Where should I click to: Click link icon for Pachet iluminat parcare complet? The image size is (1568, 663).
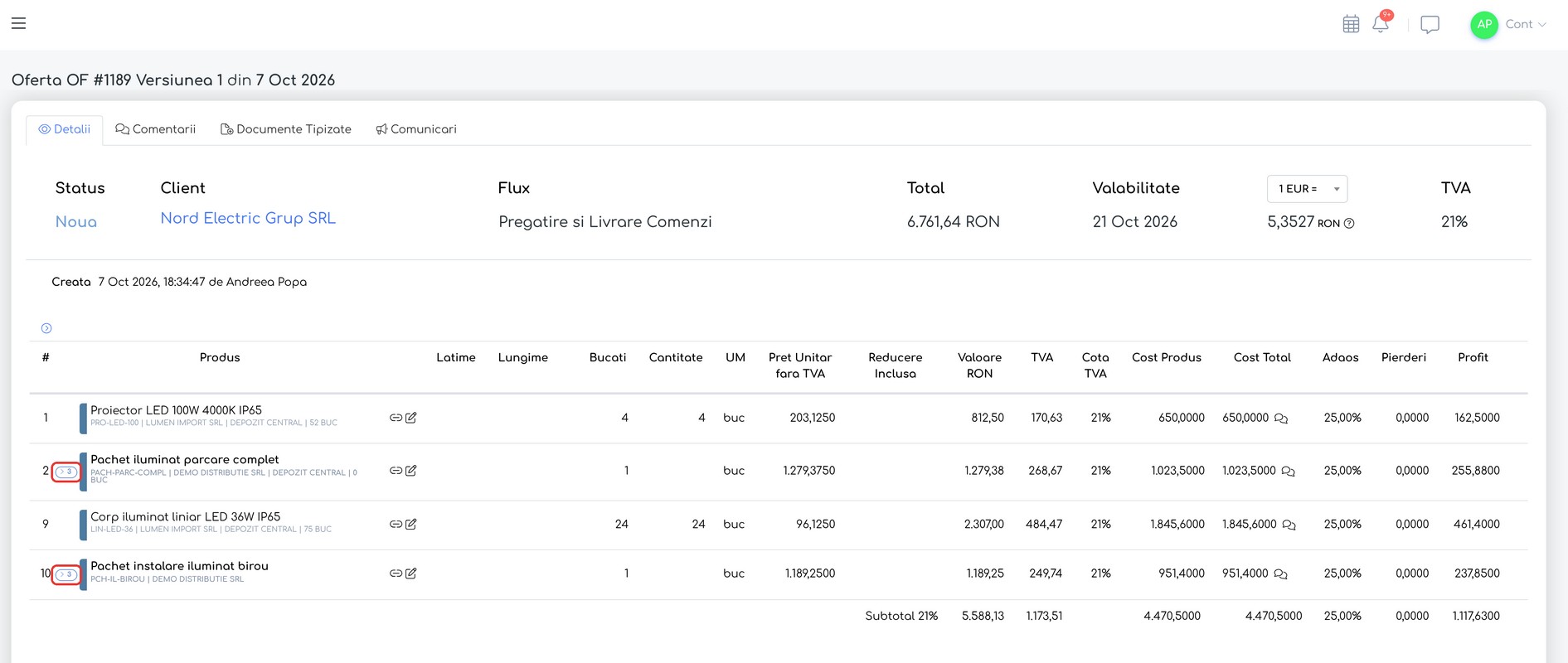coord(396,471)
